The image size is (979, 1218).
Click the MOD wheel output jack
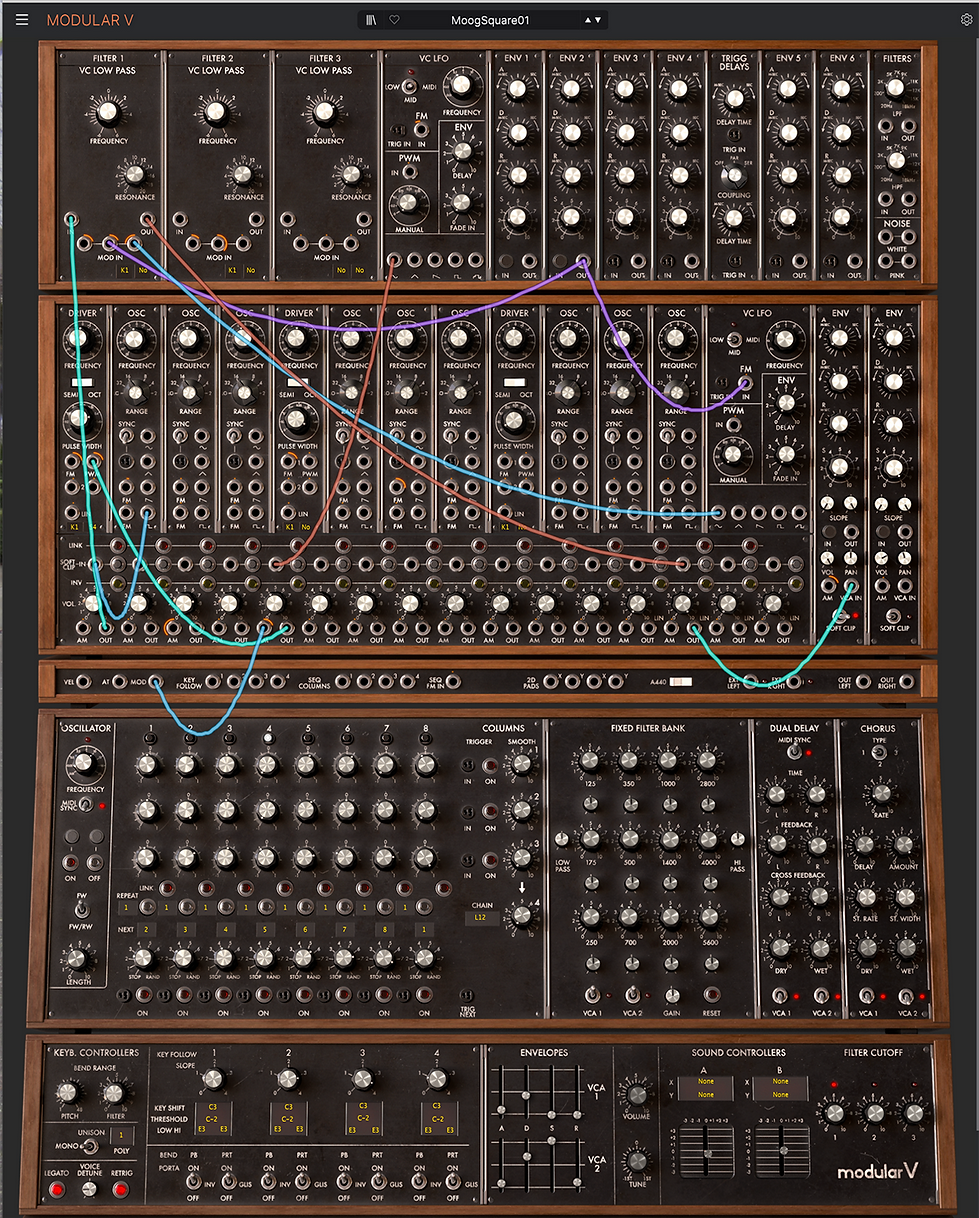click(155, 682)
